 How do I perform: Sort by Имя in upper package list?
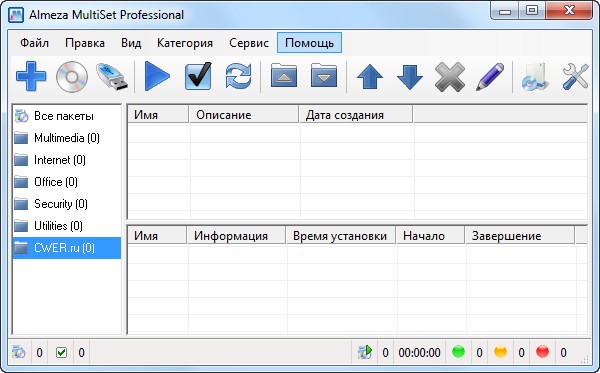(x=158, y=115)
